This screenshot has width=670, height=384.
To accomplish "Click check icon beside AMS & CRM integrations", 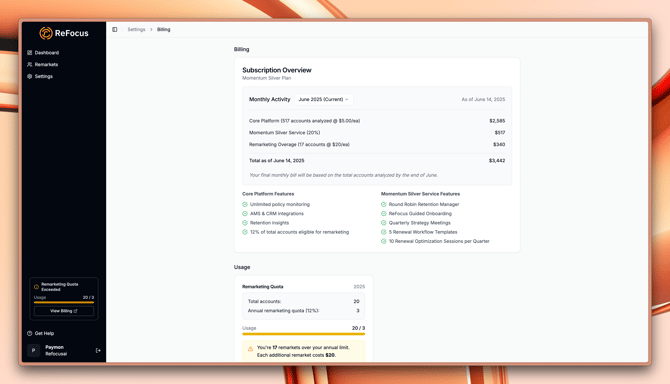I will click(x=245, y=214).
